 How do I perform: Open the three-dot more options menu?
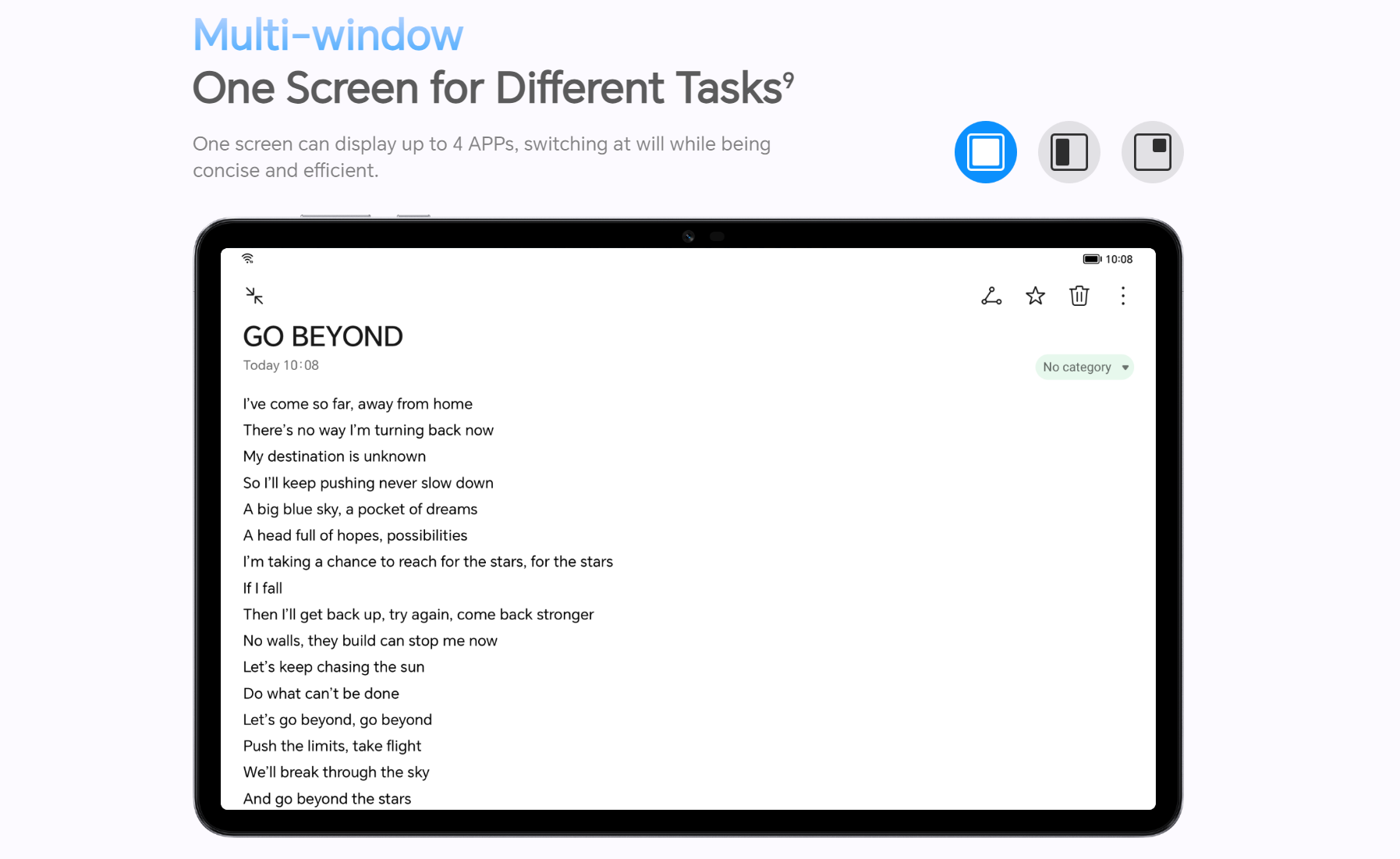point(1122,296)
